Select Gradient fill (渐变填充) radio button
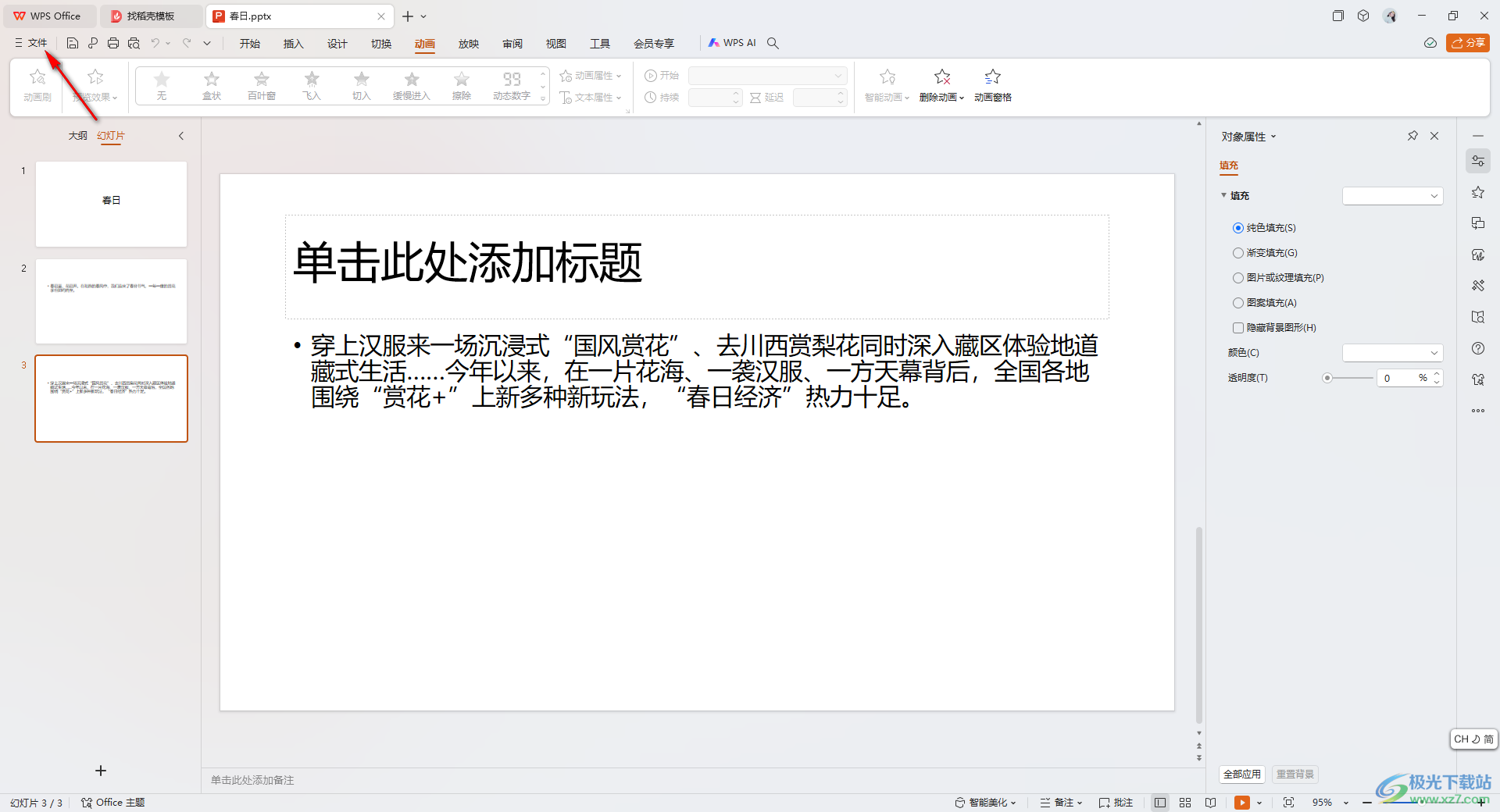The image size is (1500, 812). [1238, 253]
